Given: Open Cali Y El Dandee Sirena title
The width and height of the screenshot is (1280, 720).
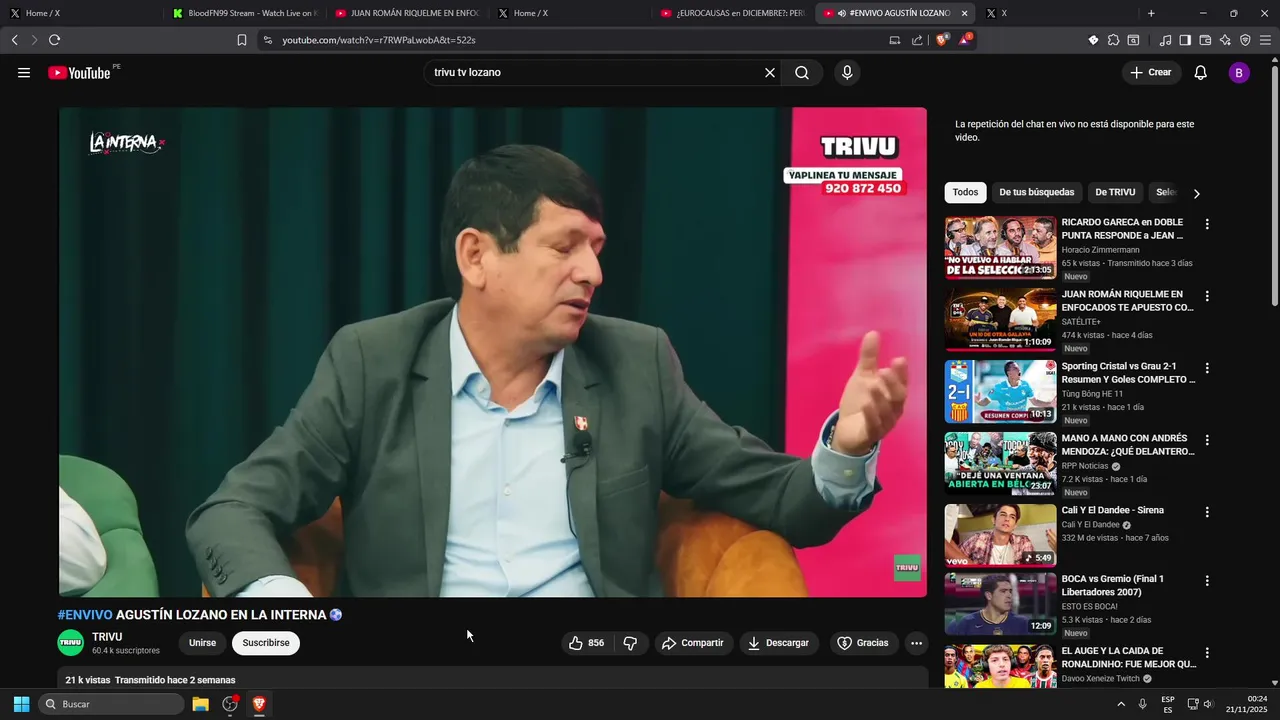Looking at the screenshot, I should (x=1112, y=510).
